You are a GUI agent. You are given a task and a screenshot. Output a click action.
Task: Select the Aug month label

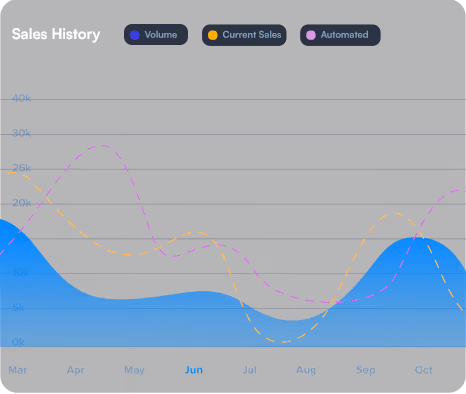(x=306, y=370)
